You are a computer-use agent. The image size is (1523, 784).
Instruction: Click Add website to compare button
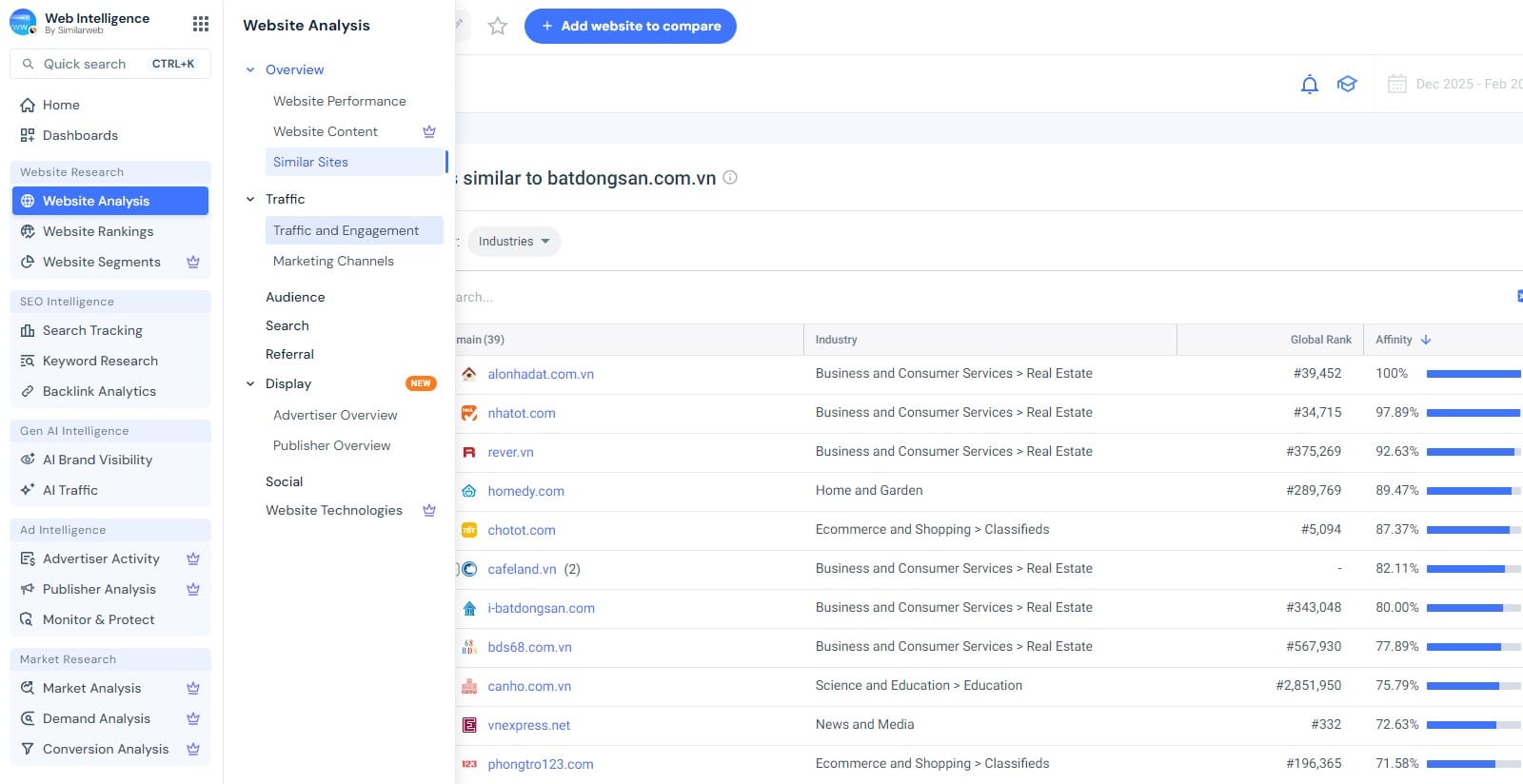630,26
